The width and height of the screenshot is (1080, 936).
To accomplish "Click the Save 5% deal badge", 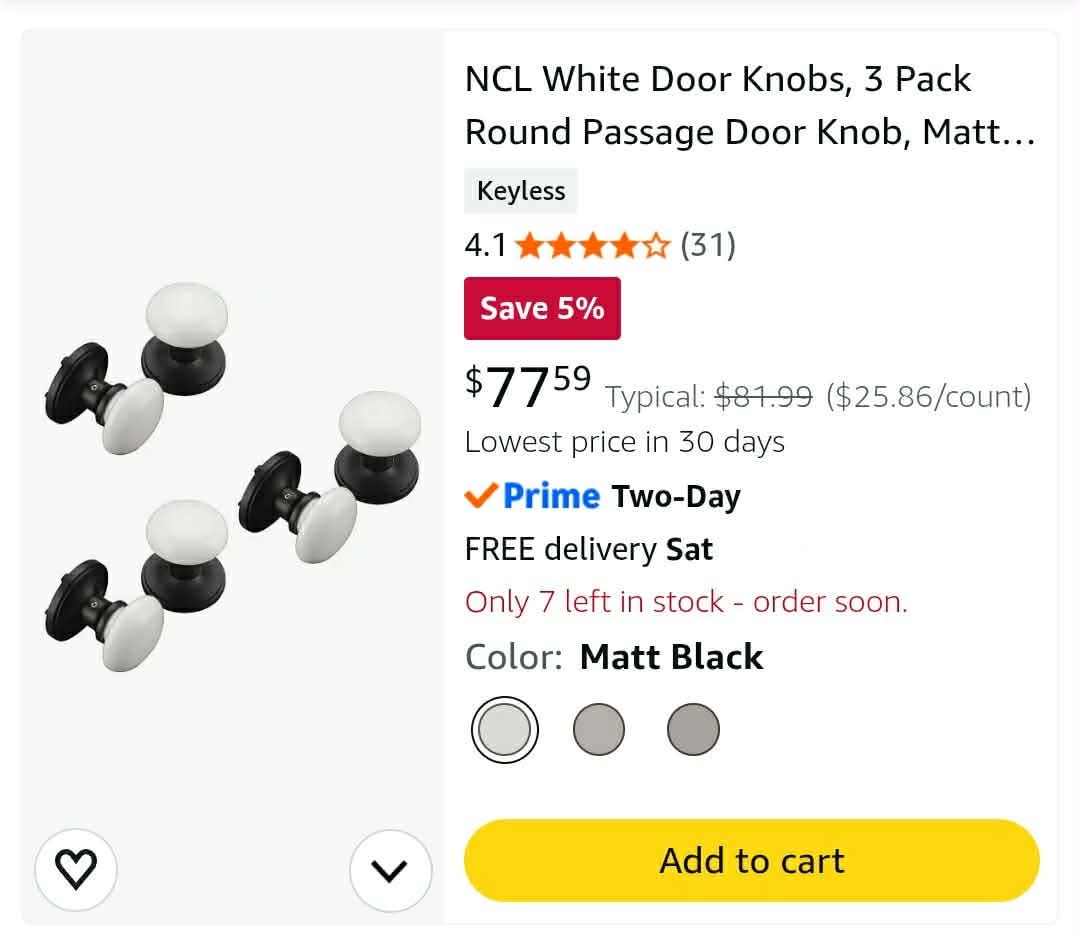I will pos(542,308).
